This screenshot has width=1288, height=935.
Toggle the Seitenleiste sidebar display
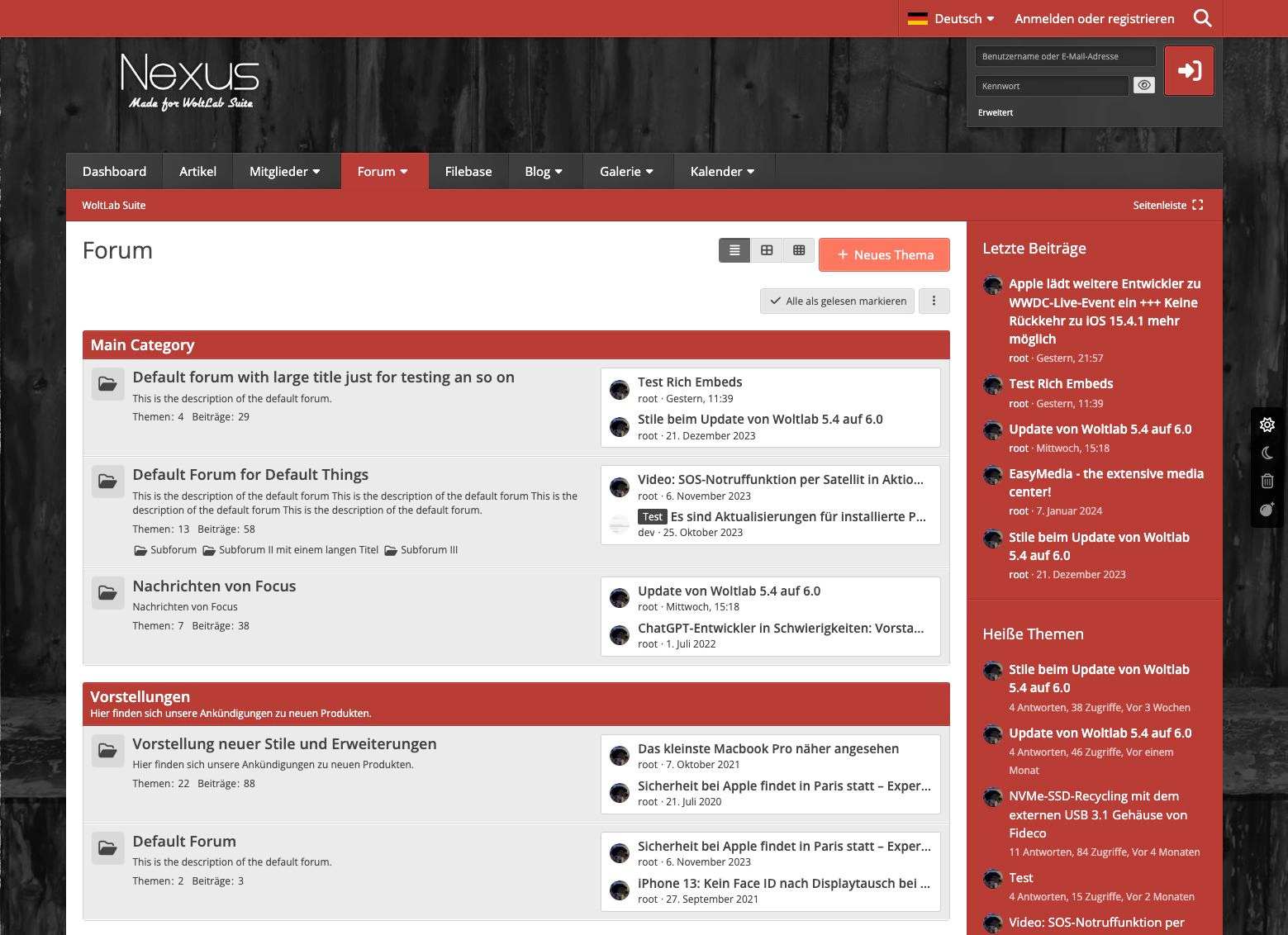(1167, 205)
